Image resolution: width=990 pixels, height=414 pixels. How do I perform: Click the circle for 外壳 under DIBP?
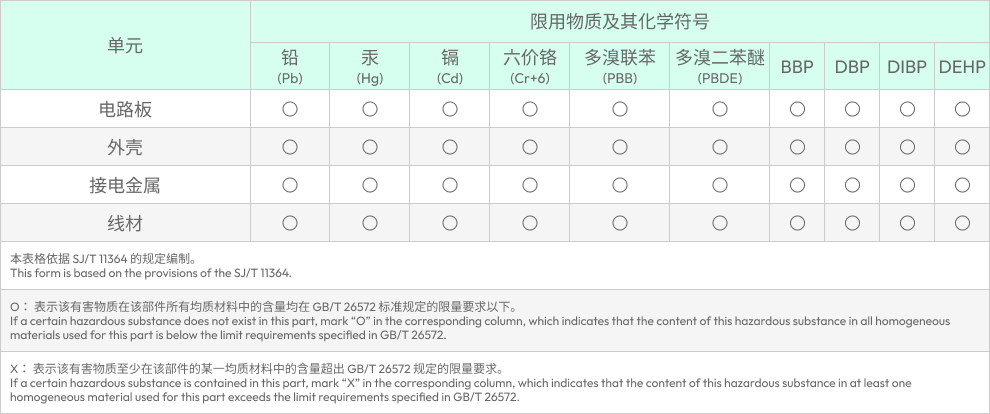tap(907, 147)
